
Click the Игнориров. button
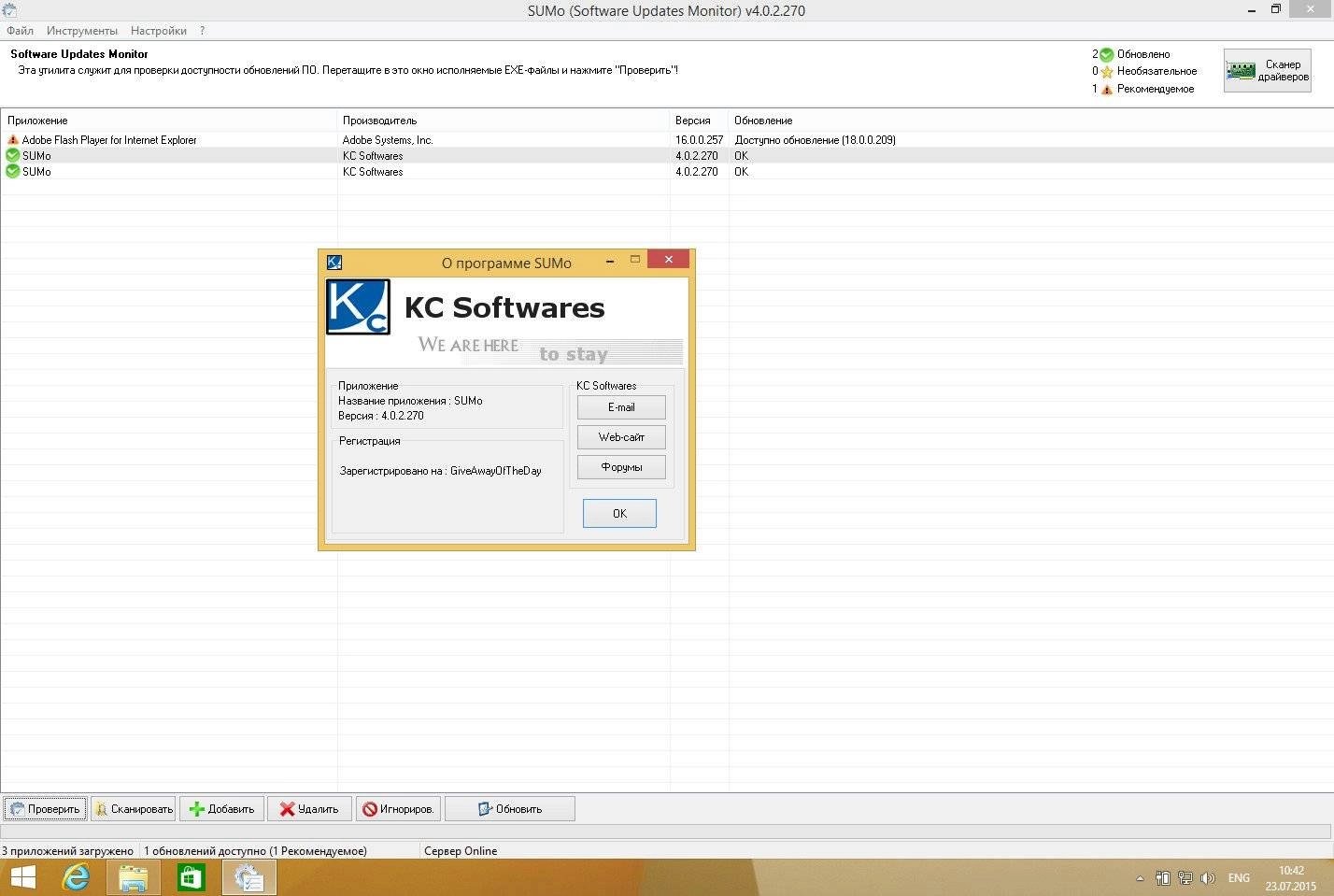(x=398, y=809)
